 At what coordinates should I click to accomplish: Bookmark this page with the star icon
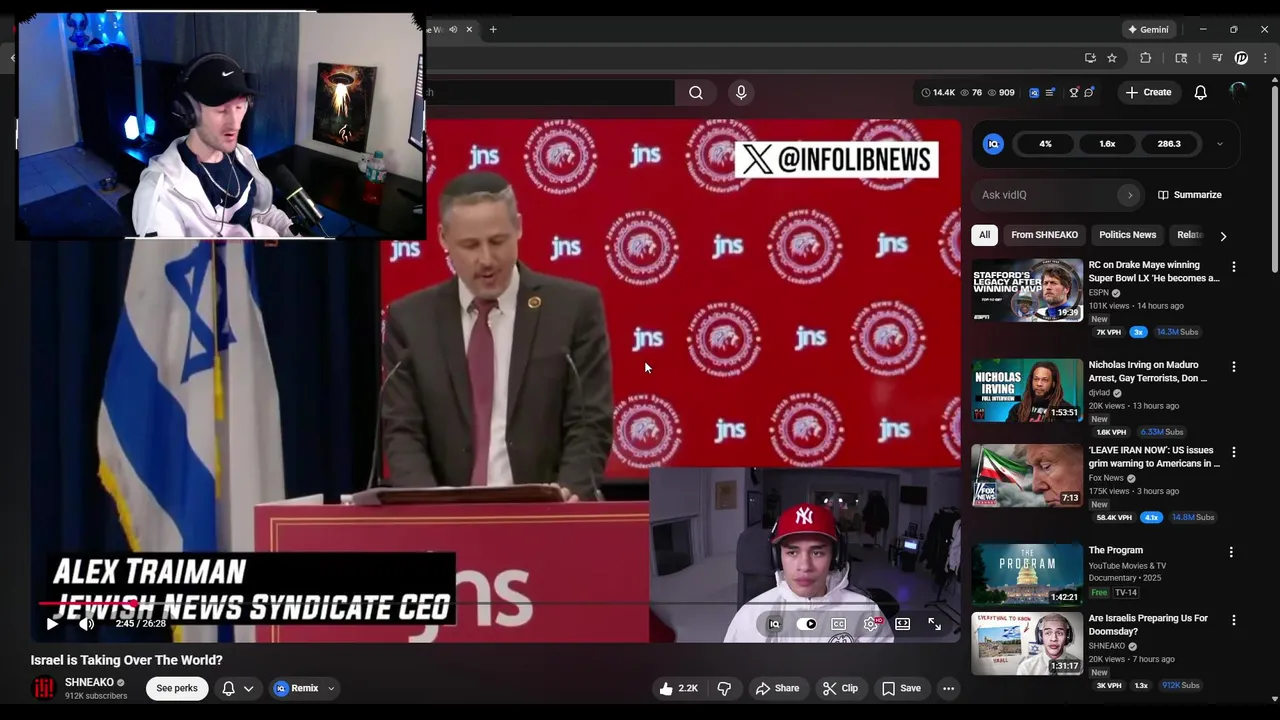coord(1112,58)
